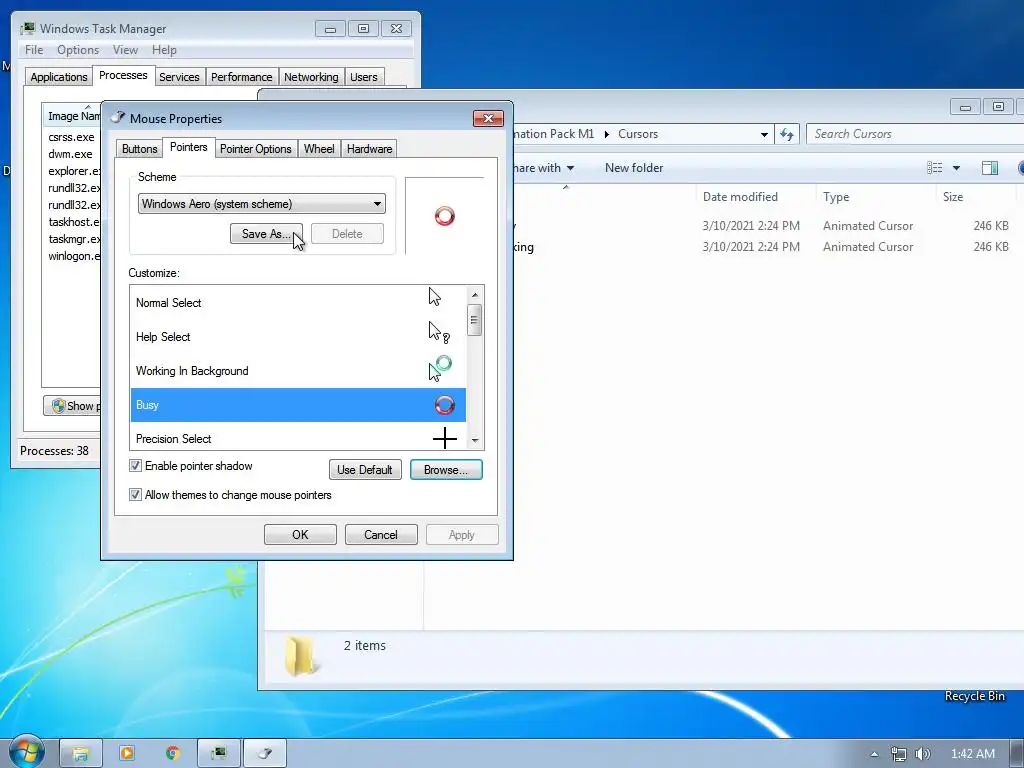Viewport: 1024px width, 768px height.
Task: Select the Help Select cursor icon
Action: pyautogui.click(x=439, y=332)
